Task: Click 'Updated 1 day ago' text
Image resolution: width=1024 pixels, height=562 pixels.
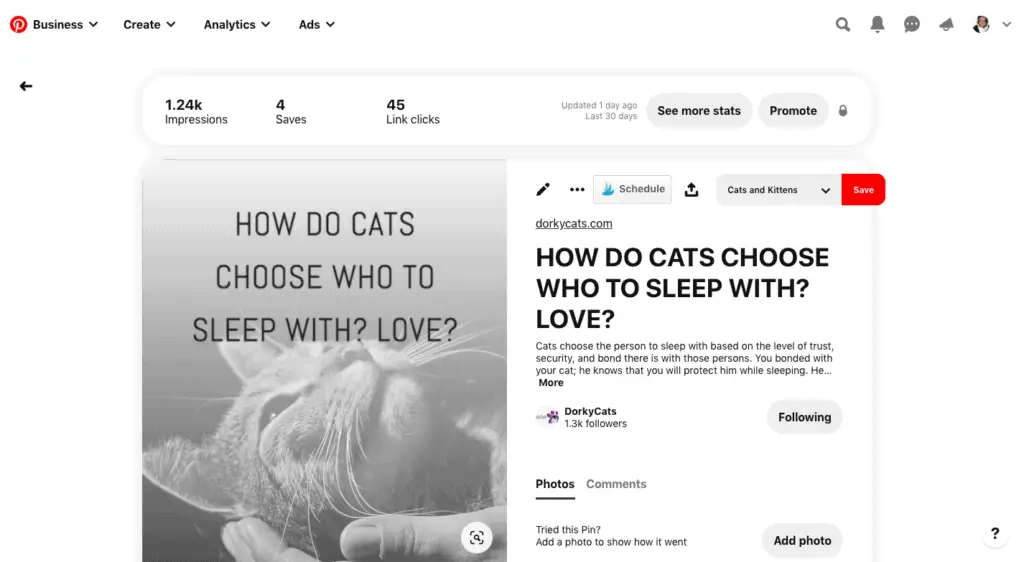Action: (599, 105)
